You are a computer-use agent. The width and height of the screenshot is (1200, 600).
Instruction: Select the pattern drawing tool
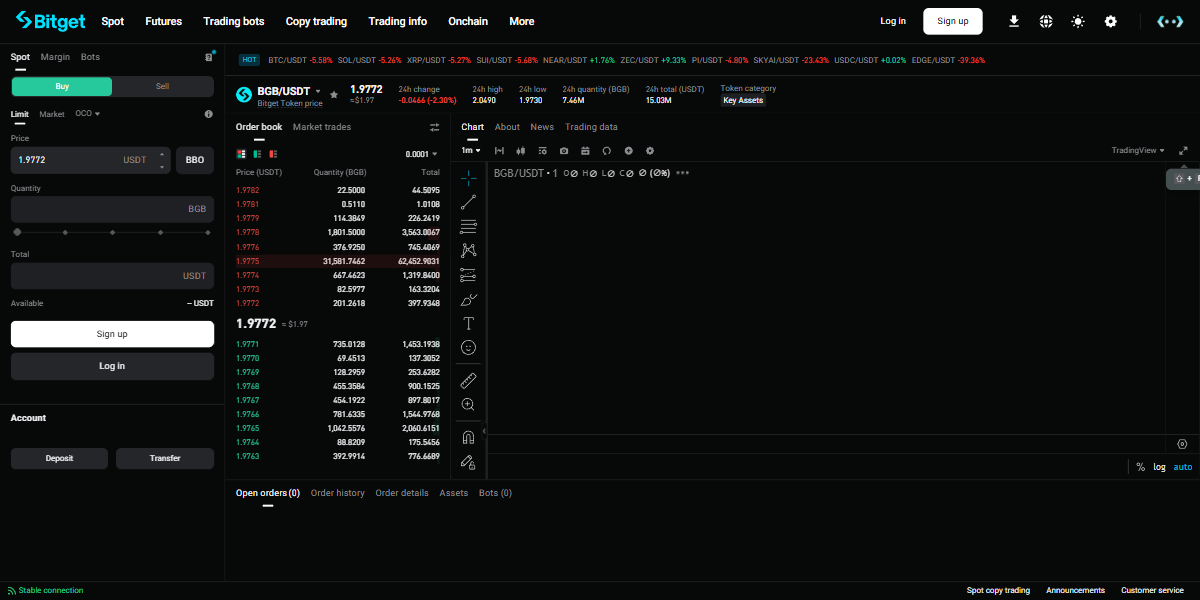point(468,250)
